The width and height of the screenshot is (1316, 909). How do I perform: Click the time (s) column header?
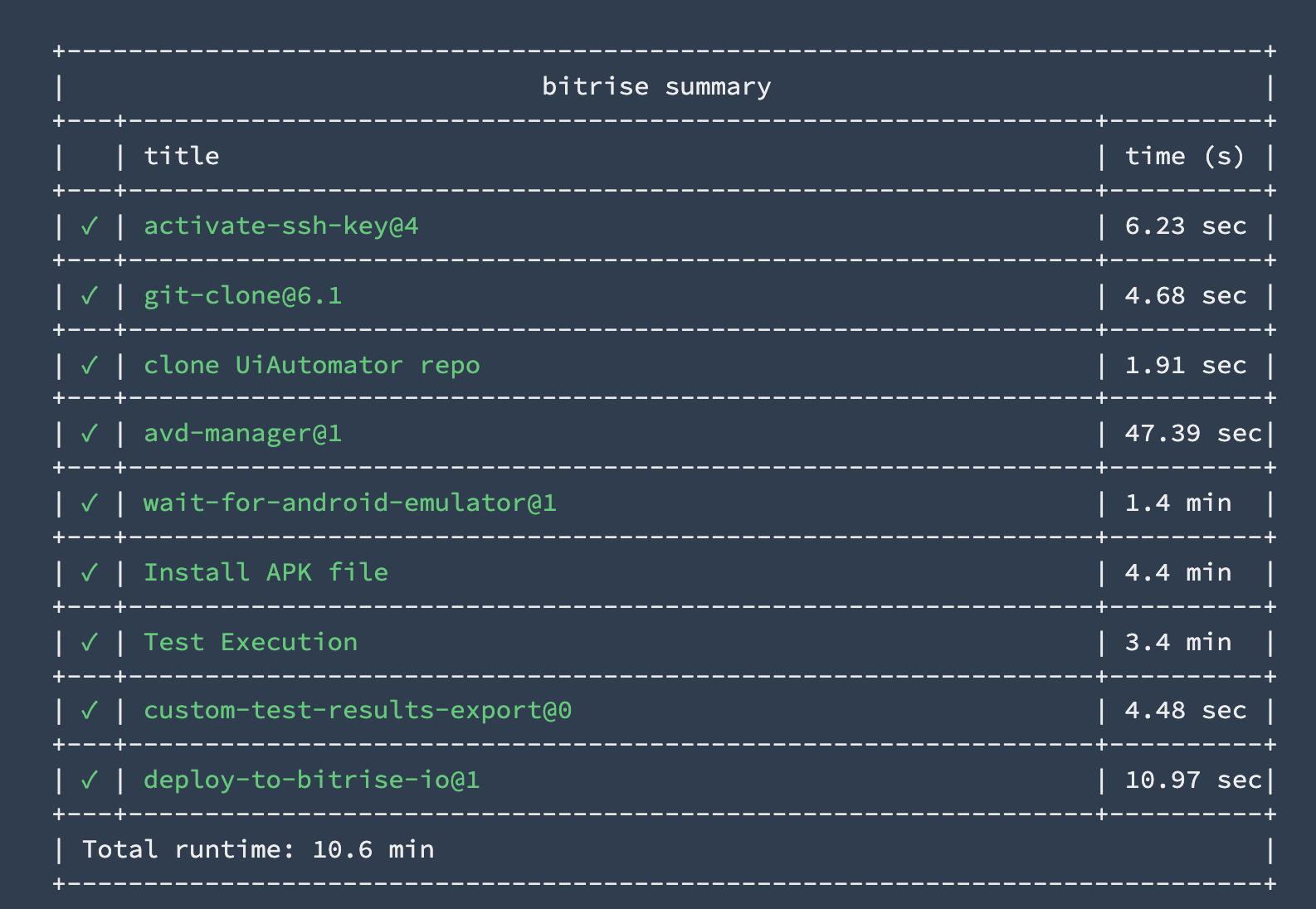pos(1184,156)
